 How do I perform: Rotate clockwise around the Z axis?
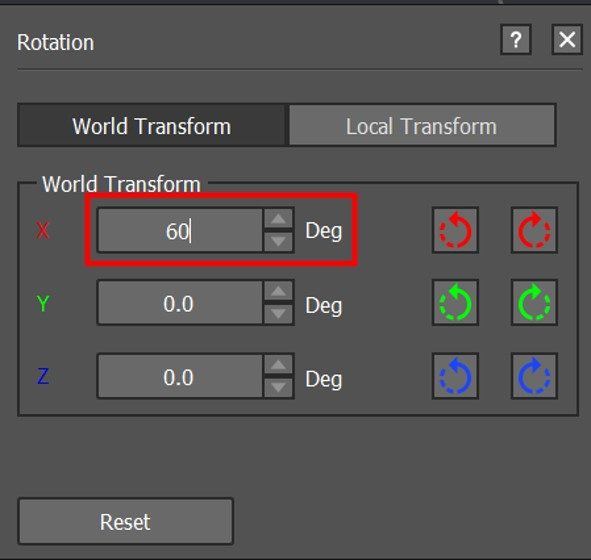click(534, 376)
